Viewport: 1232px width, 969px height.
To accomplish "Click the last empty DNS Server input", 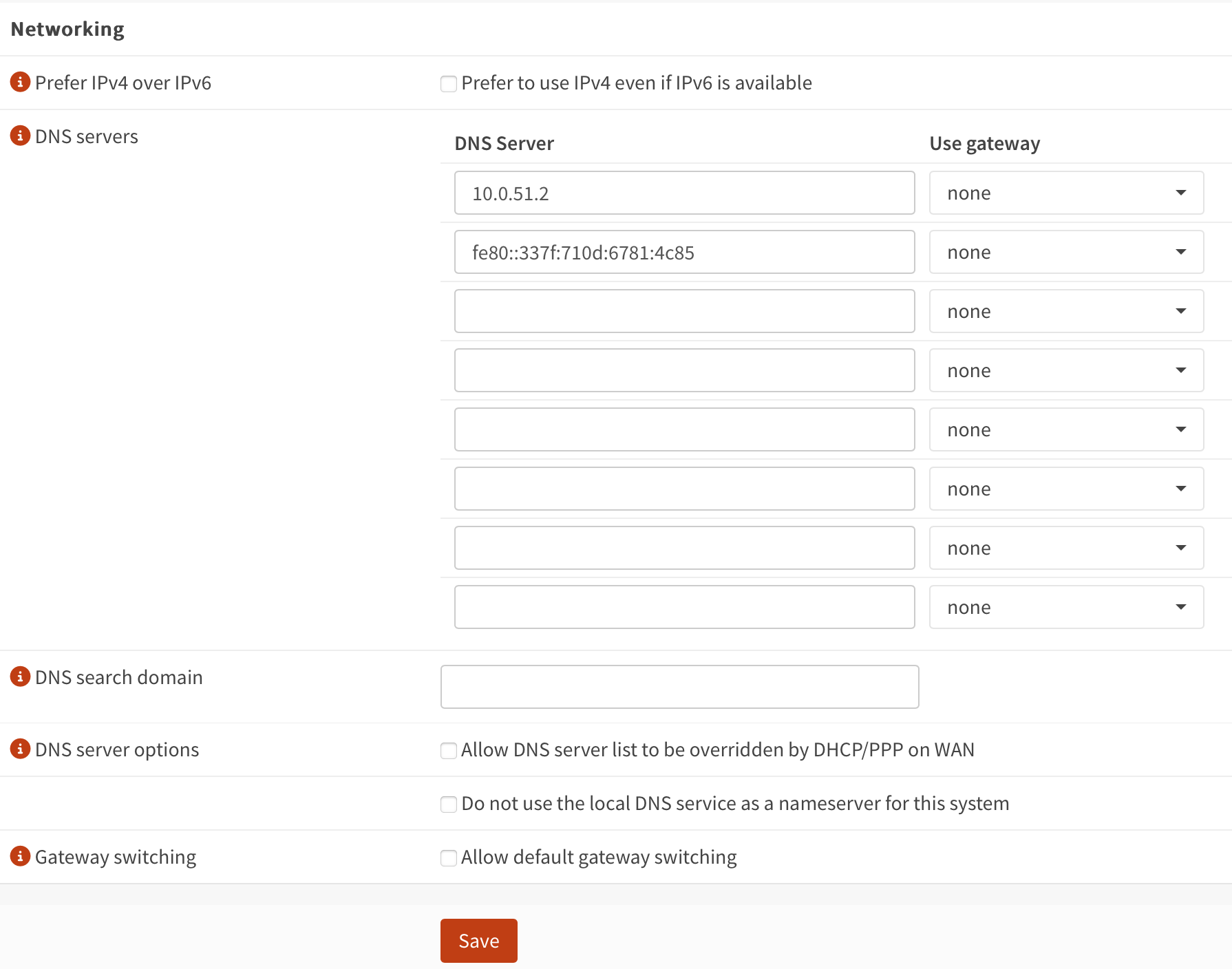I will pos(684,606).
